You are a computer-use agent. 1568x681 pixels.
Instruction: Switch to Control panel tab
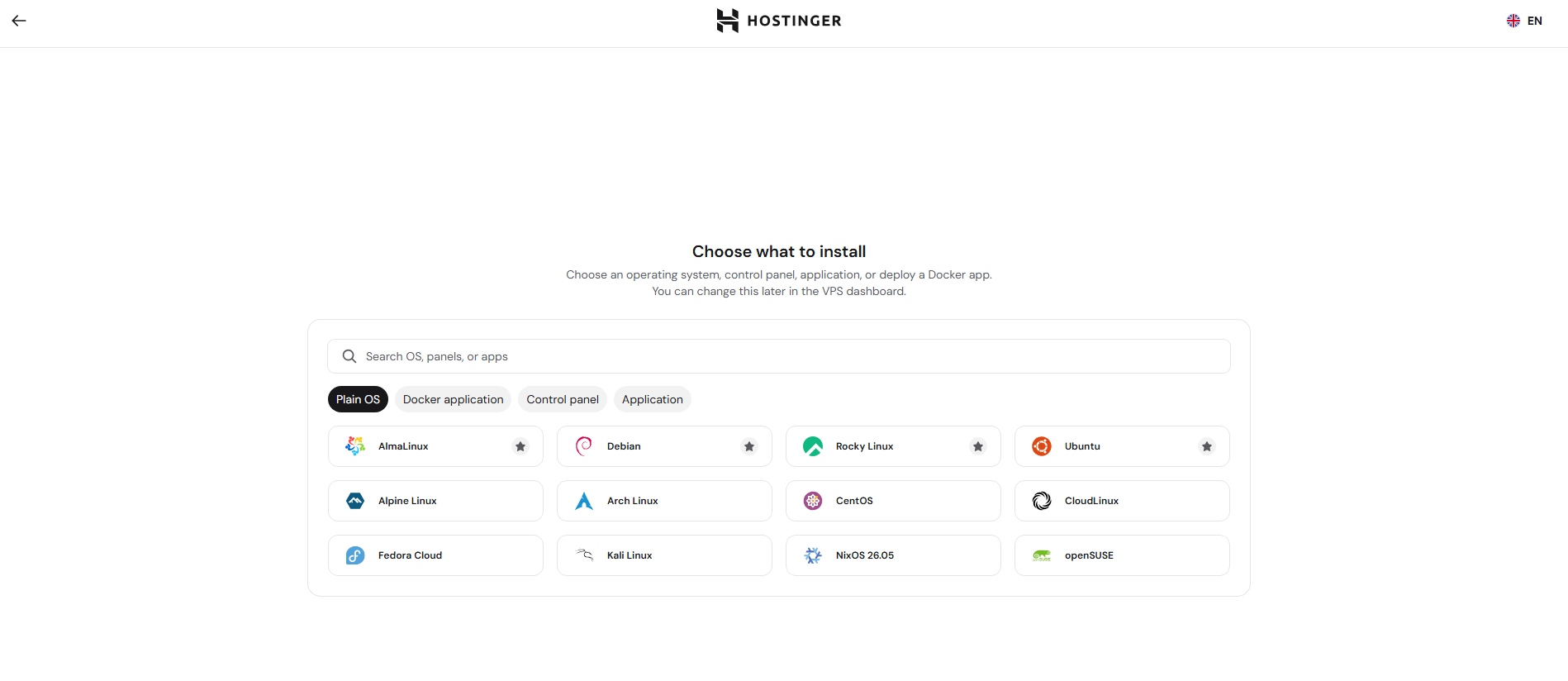[563, 399]
